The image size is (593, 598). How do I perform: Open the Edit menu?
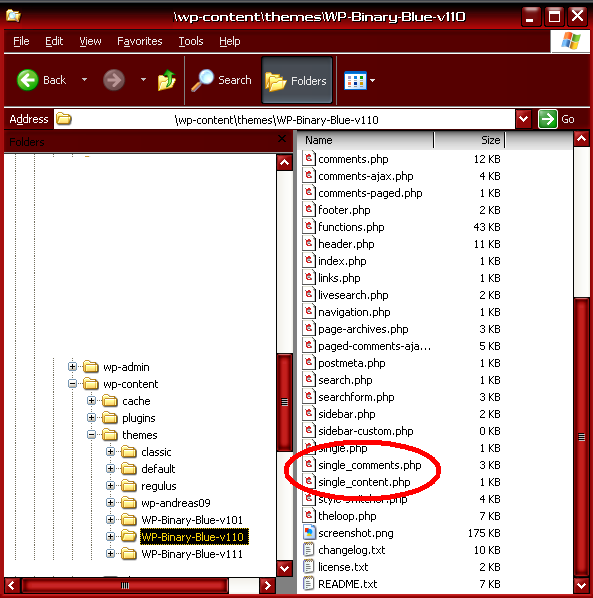(54, 41)
